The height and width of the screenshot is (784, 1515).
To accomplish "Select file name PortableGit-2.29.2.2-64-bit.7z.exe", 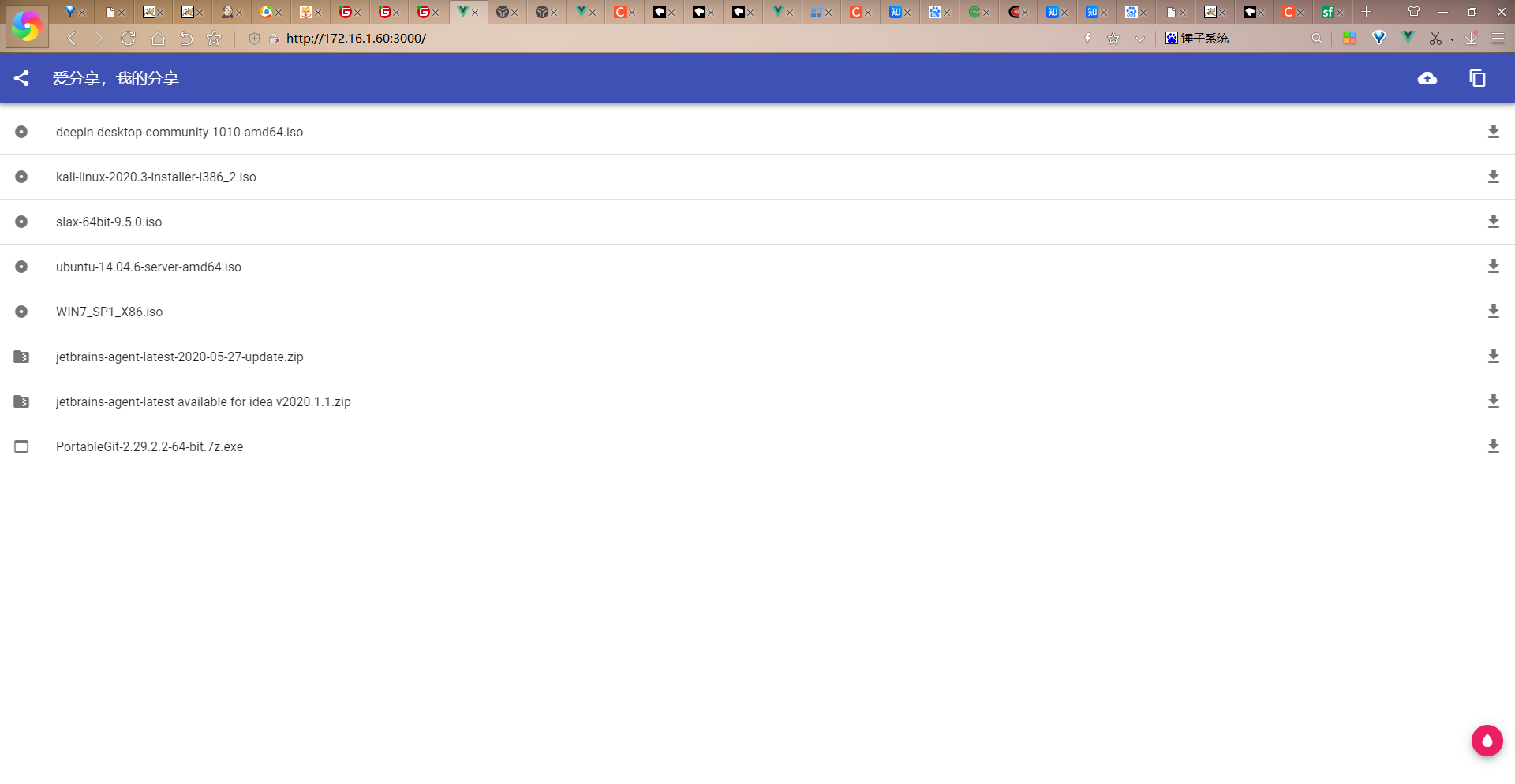I will coord(149,446).
